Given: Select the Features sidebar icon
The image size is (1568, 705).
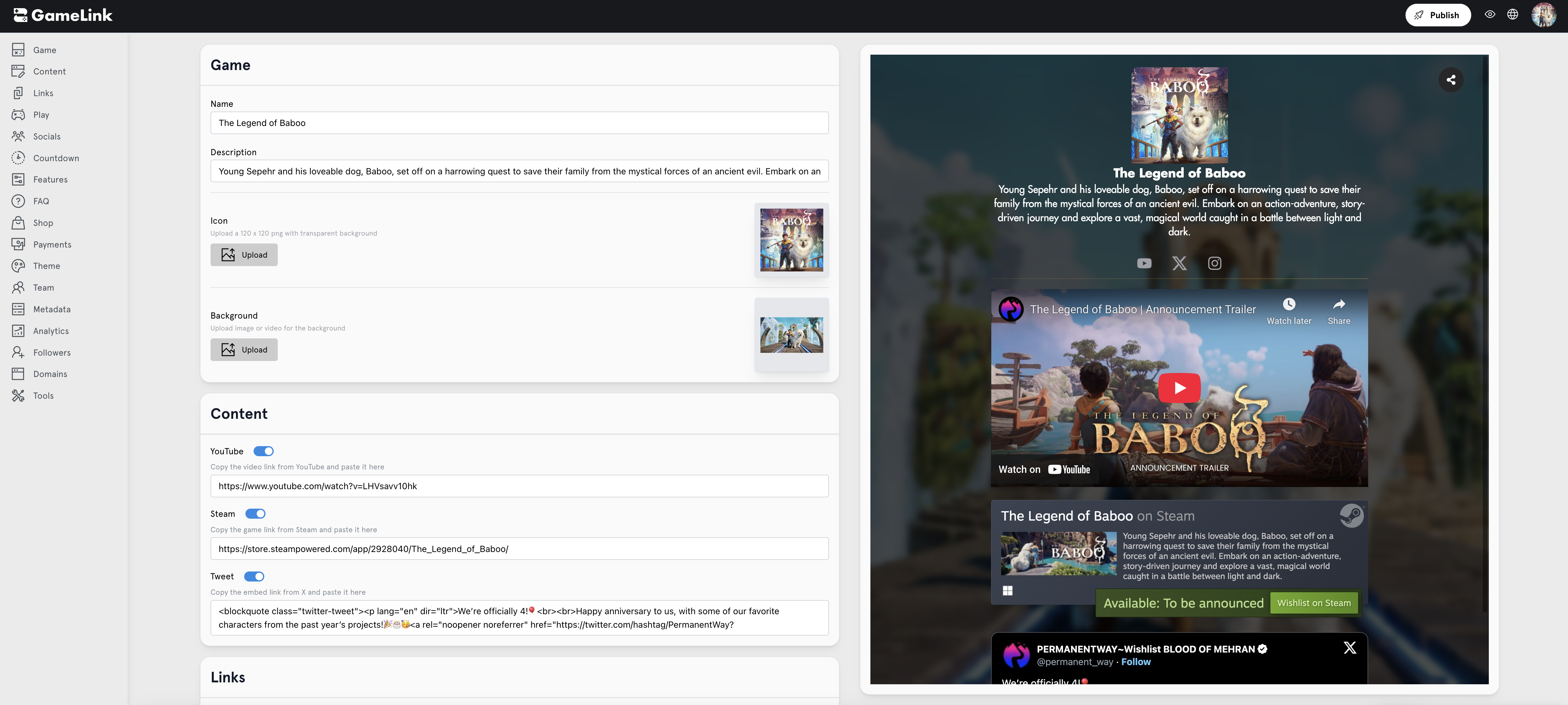Looking at the screenshot, I should [x=18, y=180].
